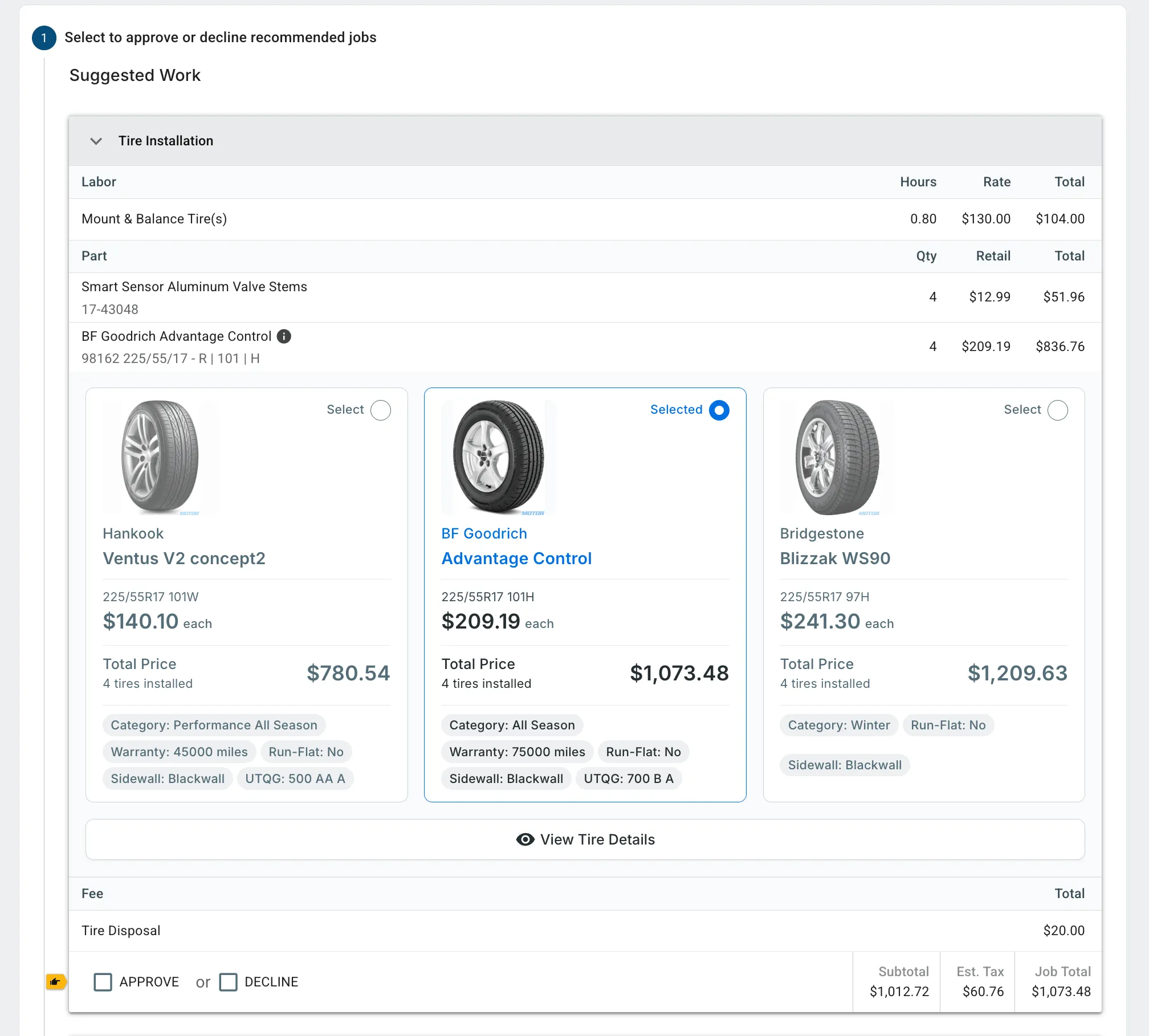Screen dimensions: 1149x1036
Task: Click part number 17-43048
Action: (x=110, y=309)
